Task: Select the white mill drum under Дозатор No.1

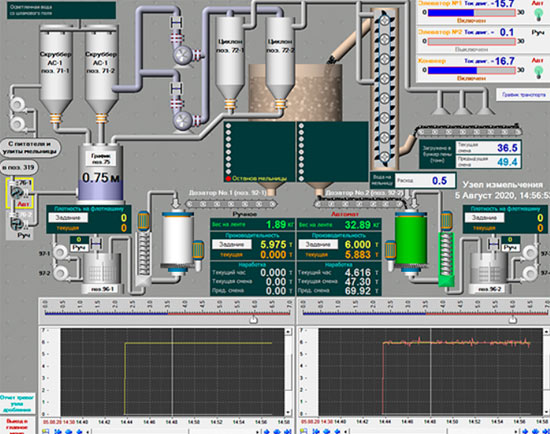Action: point(177,241)
